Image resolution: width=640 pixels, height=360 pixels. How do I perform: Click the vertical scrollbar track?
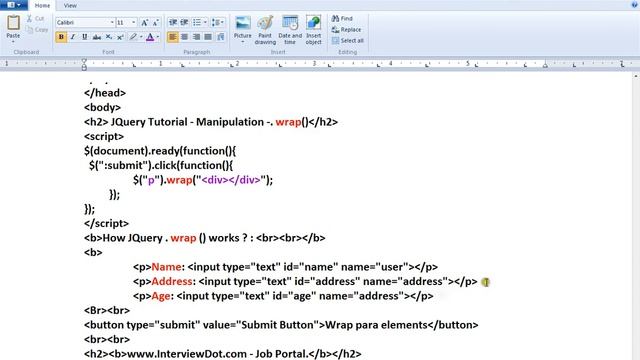point(636,220)
